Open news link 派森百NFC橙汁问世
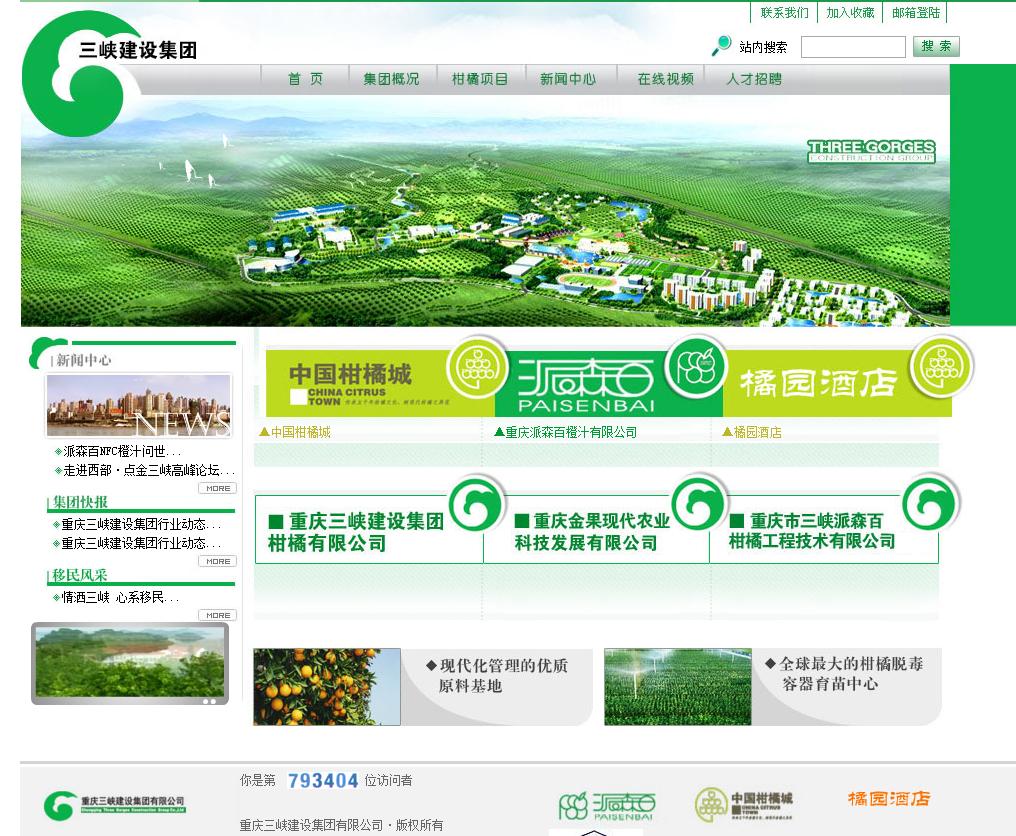The height and width of the screenshot is (836, 1016). tap(122, 452)
